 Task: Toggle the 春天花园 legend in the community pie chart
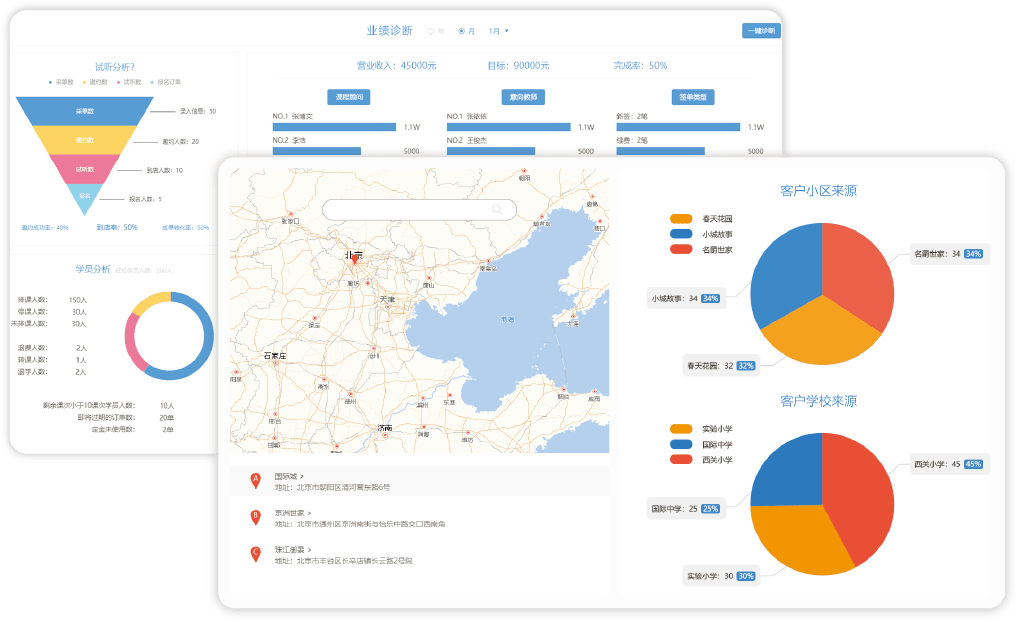tap(681, 218)
